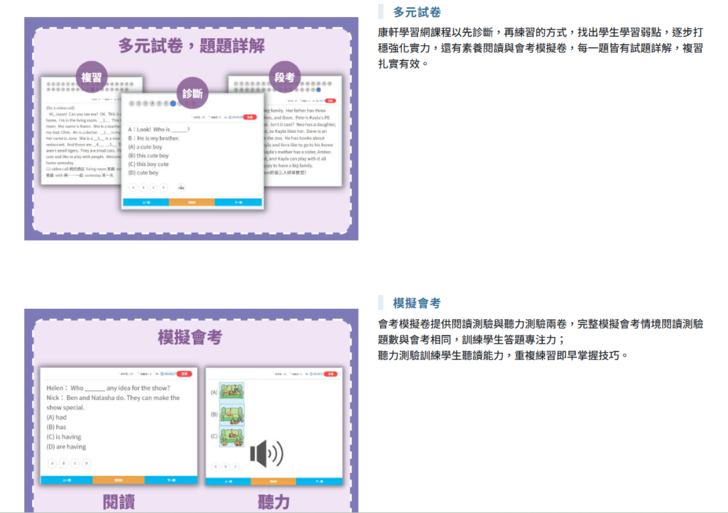Click orange middle button in diagnosis quiz
Screen dimensions: 728x513
192,202
